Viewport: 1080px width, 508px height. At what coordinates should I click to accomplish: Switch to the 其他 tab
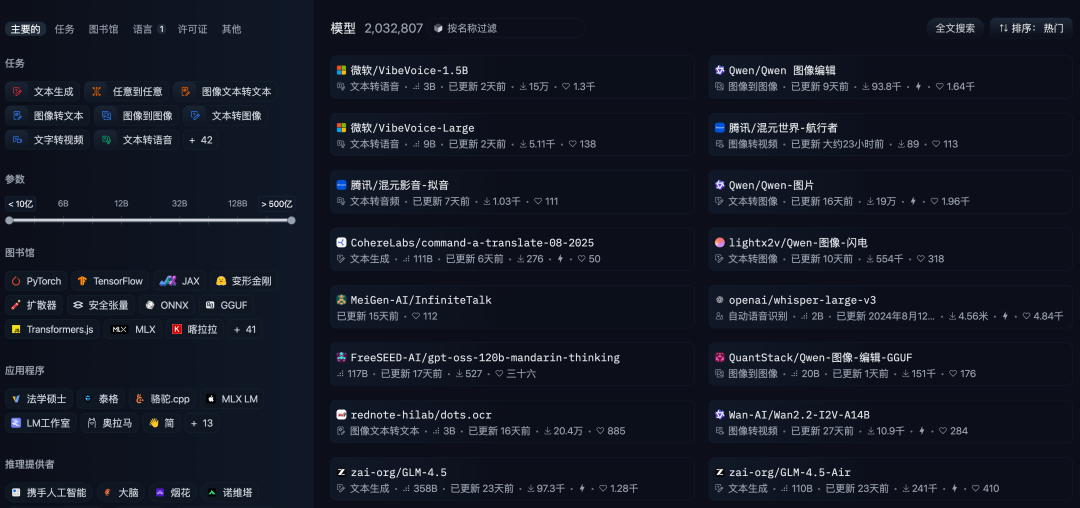(231, 29)
